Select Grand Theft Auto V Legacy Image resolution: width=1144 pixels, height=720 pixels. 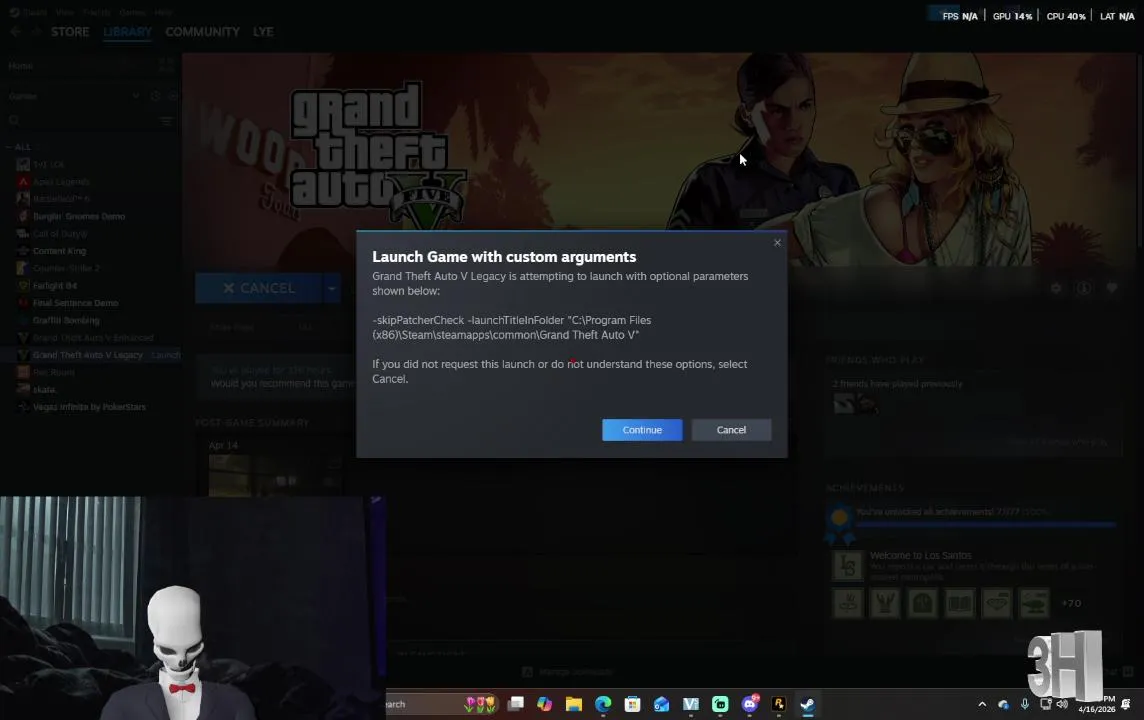coord(88,355)
